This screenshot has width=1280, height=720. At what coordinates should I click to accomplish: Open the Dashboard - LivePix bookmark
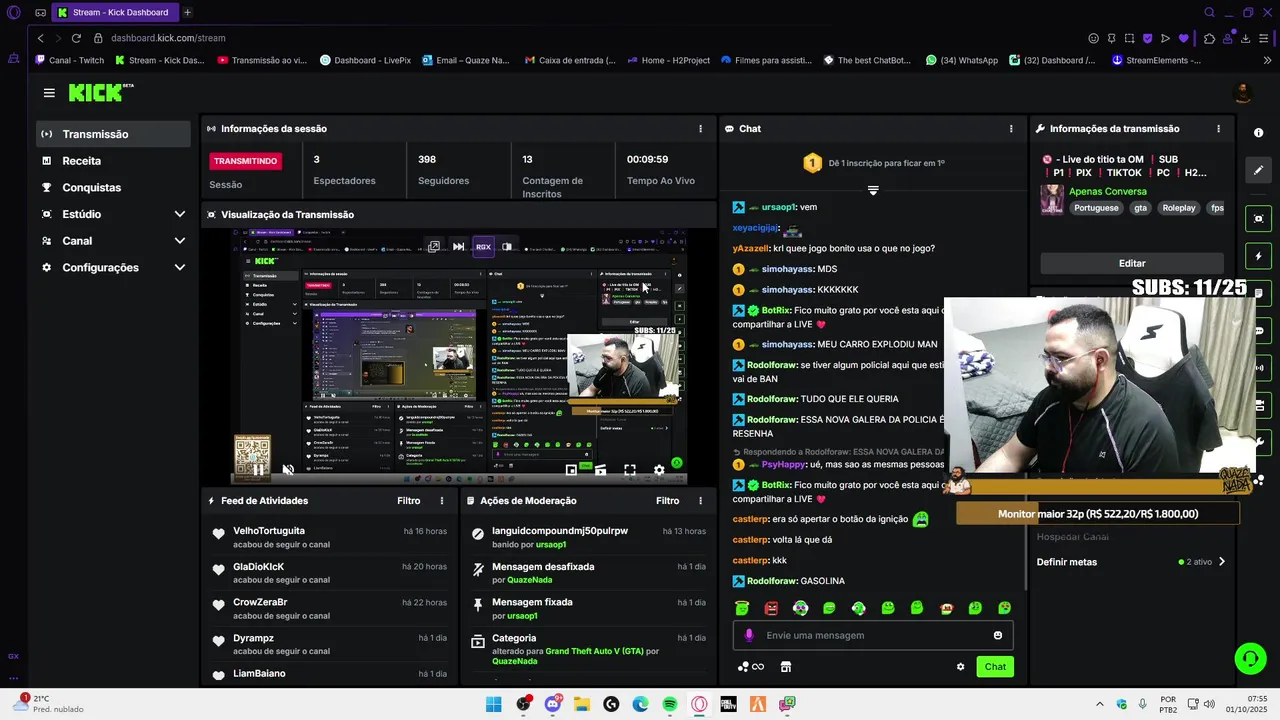pyautogui.click(x=365, y=60)
